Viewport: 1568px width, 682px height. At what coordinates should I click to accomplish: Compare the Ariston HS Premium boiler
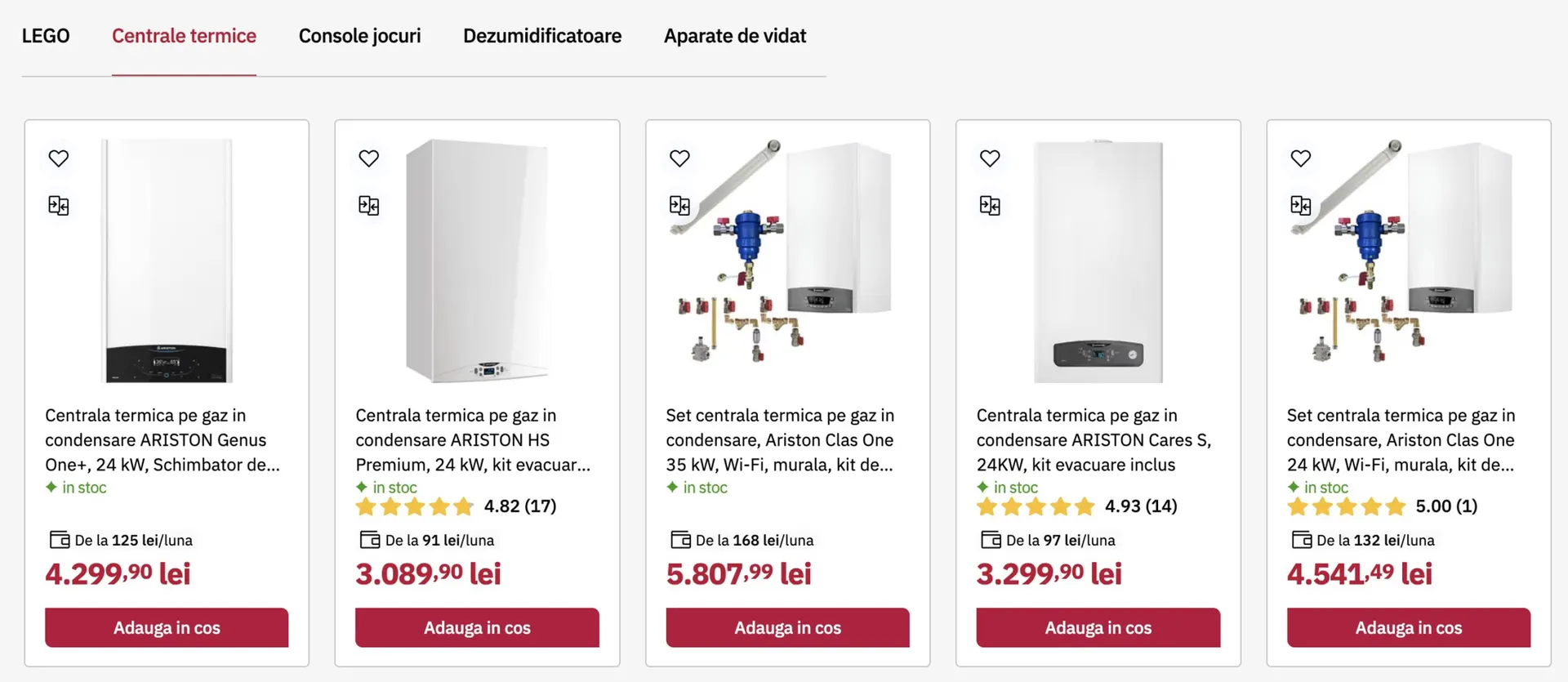(x=368, y=205)
